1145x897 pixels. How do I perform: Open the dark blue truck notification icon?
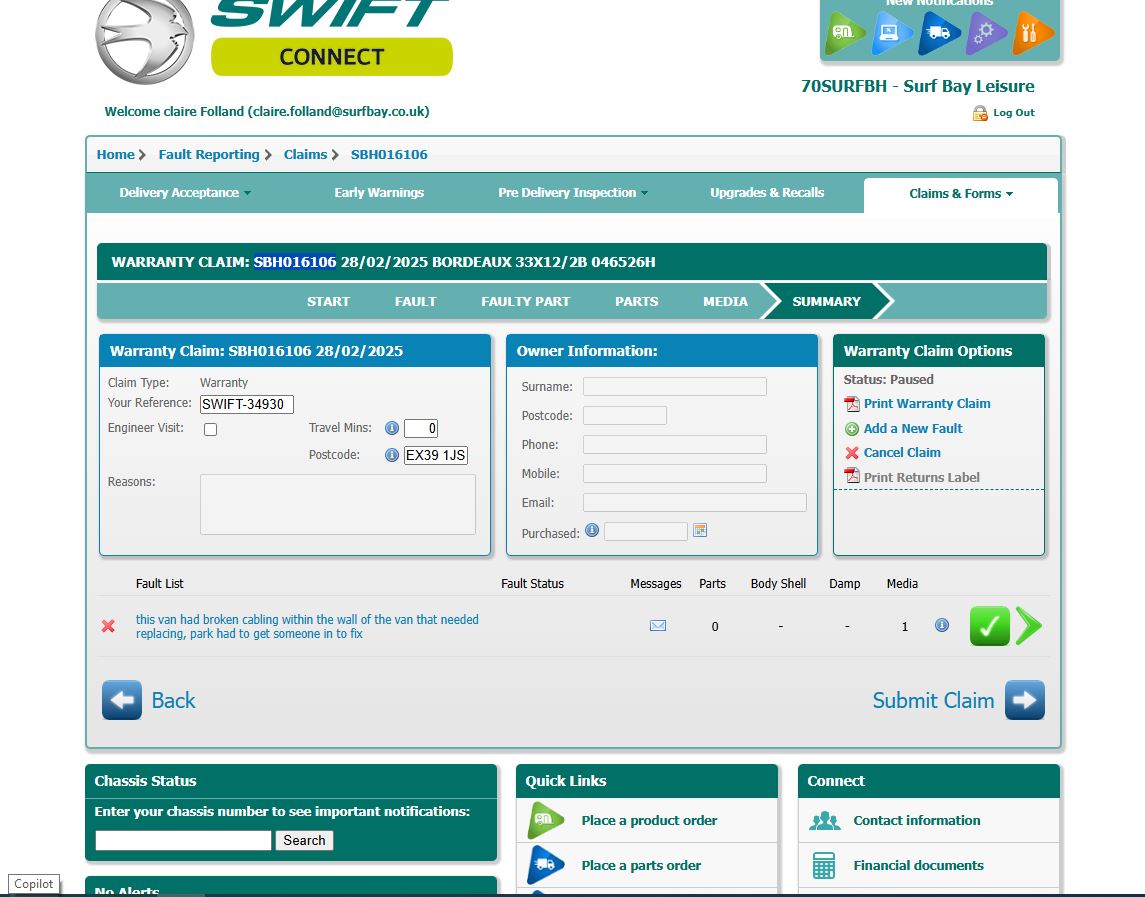pos(938,32)
